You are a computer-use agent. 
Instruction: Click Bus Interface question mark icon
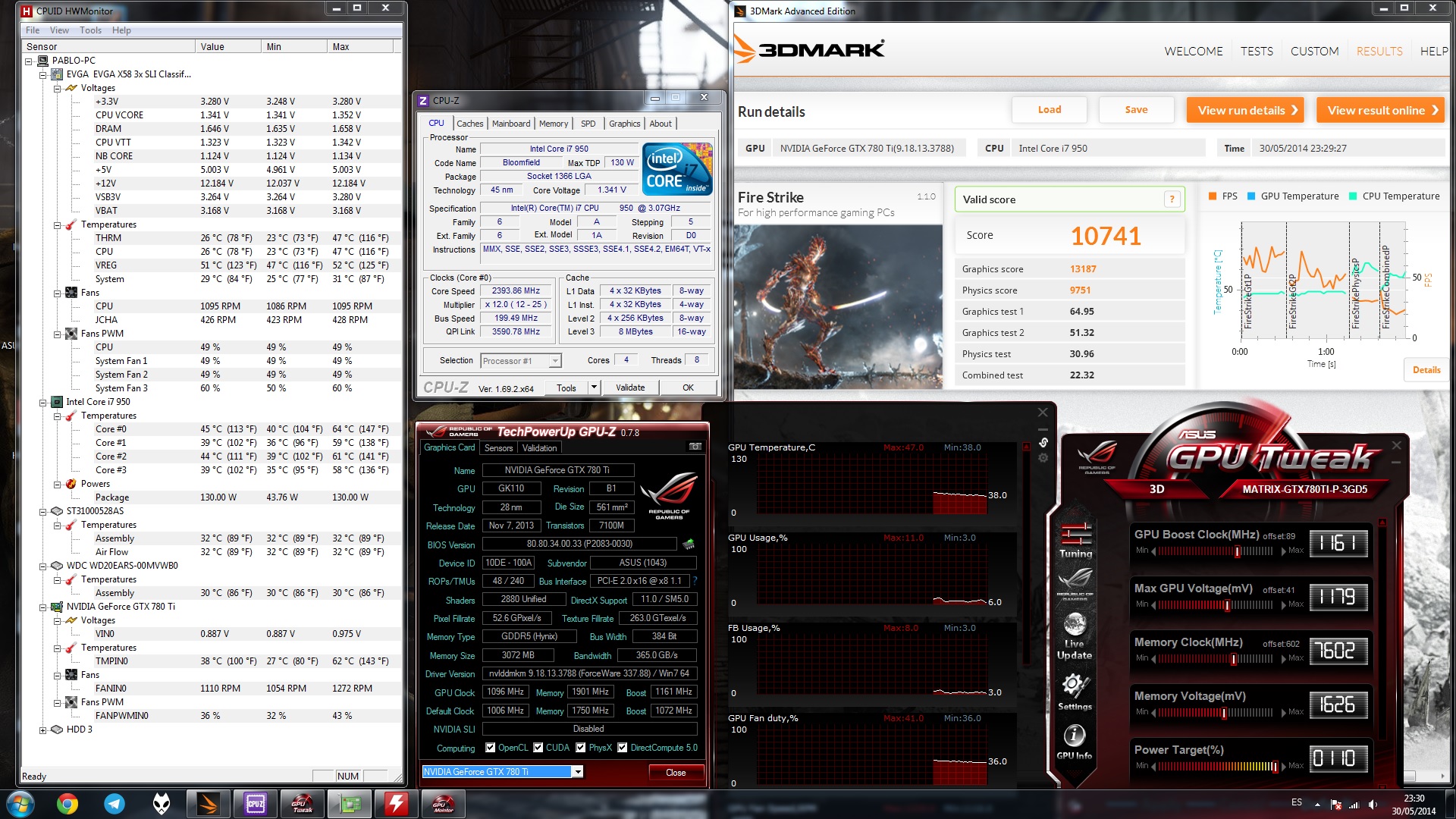[x=695, y=581]
